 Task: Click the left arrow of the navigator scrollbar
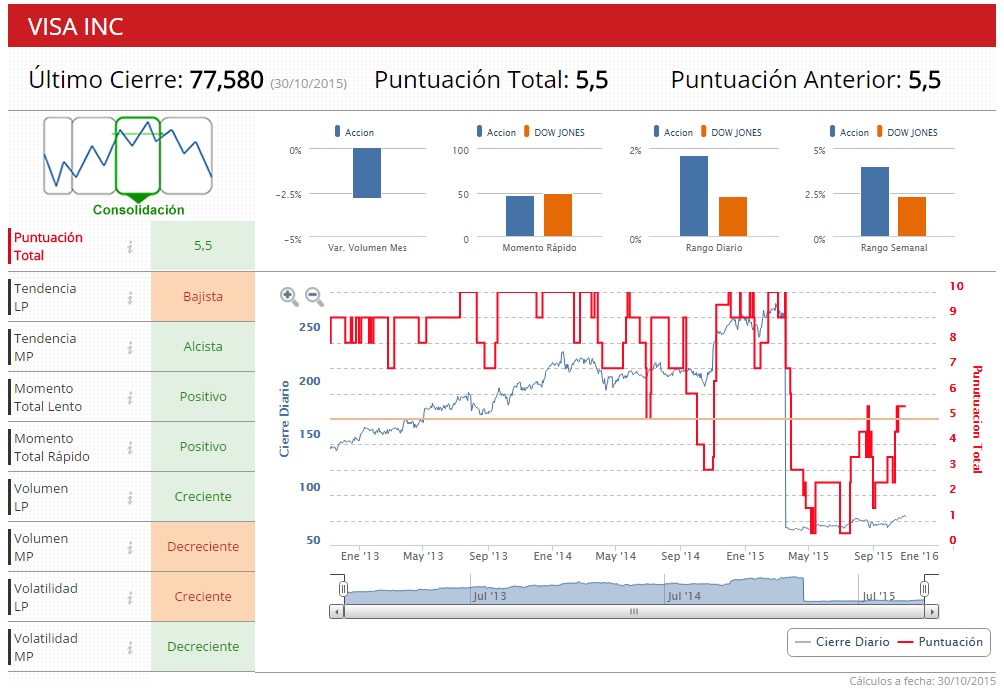(336, 612)
